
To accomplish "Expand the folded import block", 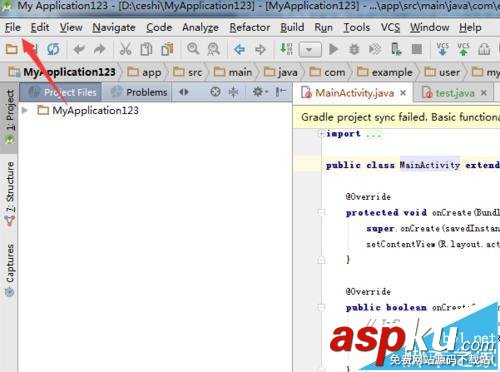I will (321, 134).
